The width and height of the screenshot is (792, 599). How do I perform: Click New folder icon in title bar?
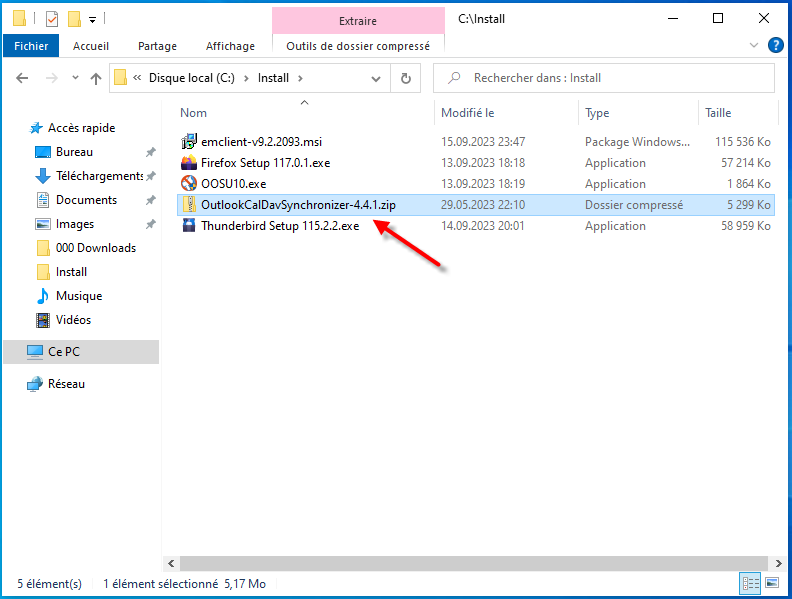pyautogui.click(x=74, y=19)
